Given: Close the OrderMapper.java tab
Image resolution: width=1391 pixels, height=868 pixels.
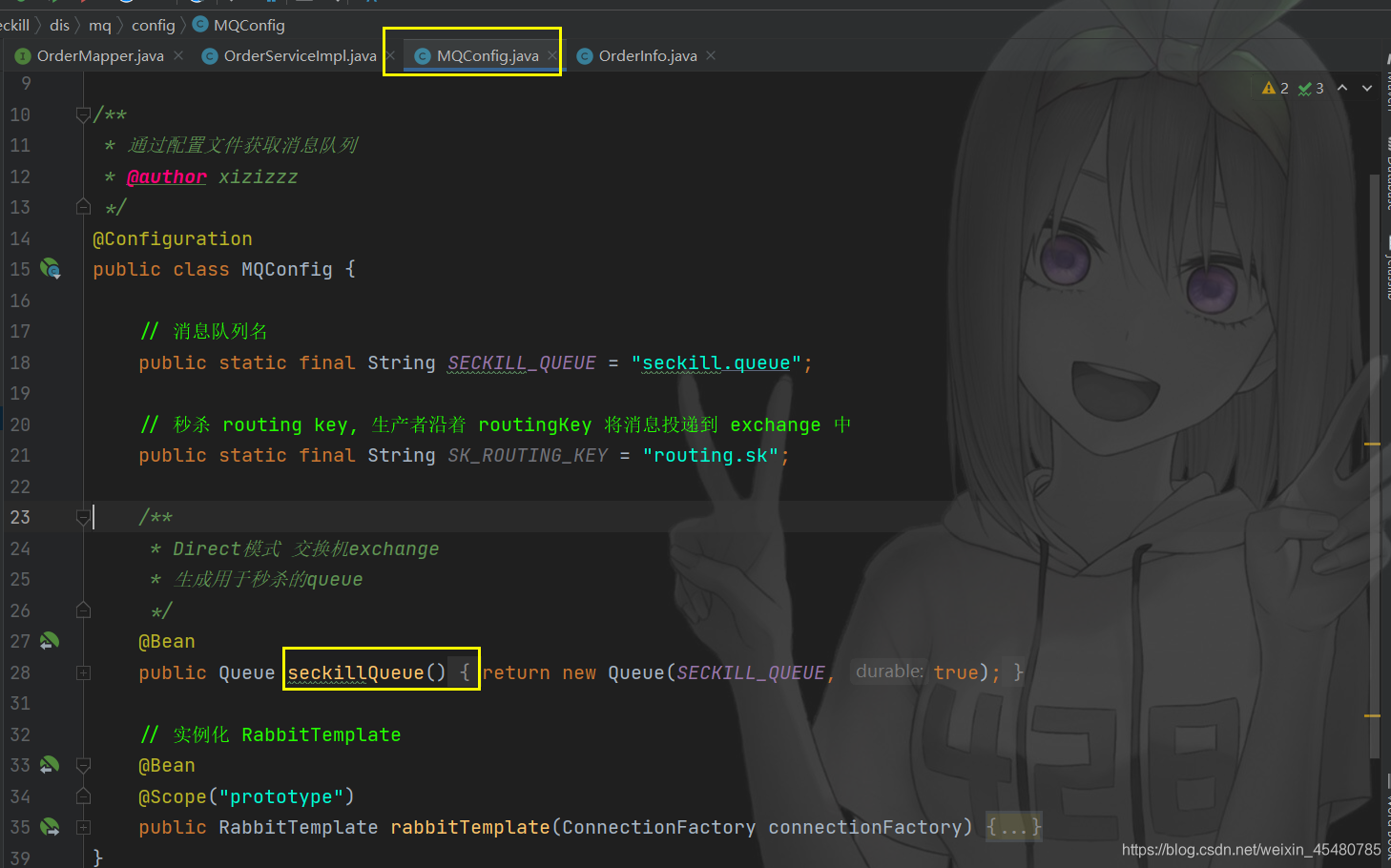Looking at the screenshot, I should [178, 56].
